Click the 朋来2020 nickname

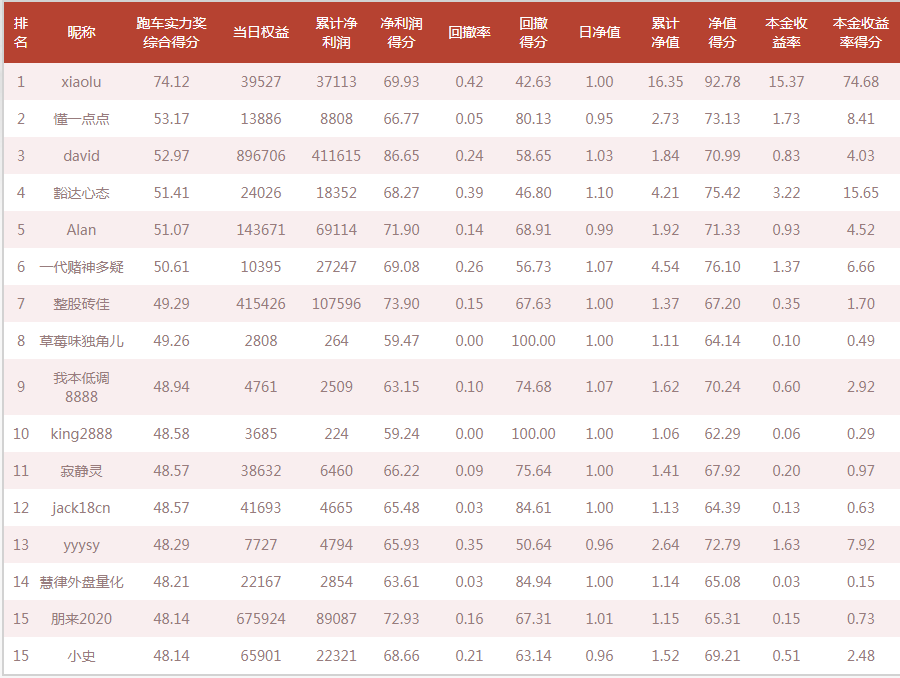[x=81, y=619]
